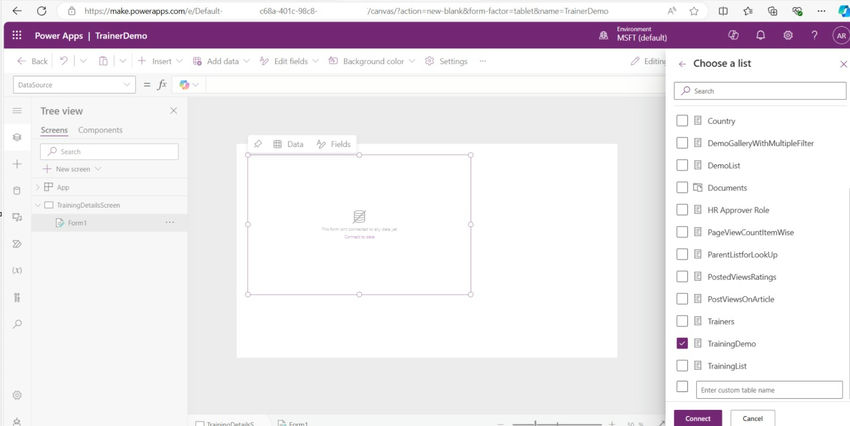
Task: Open the Power Automate icon in sidebar
Action: coord(17,244)
